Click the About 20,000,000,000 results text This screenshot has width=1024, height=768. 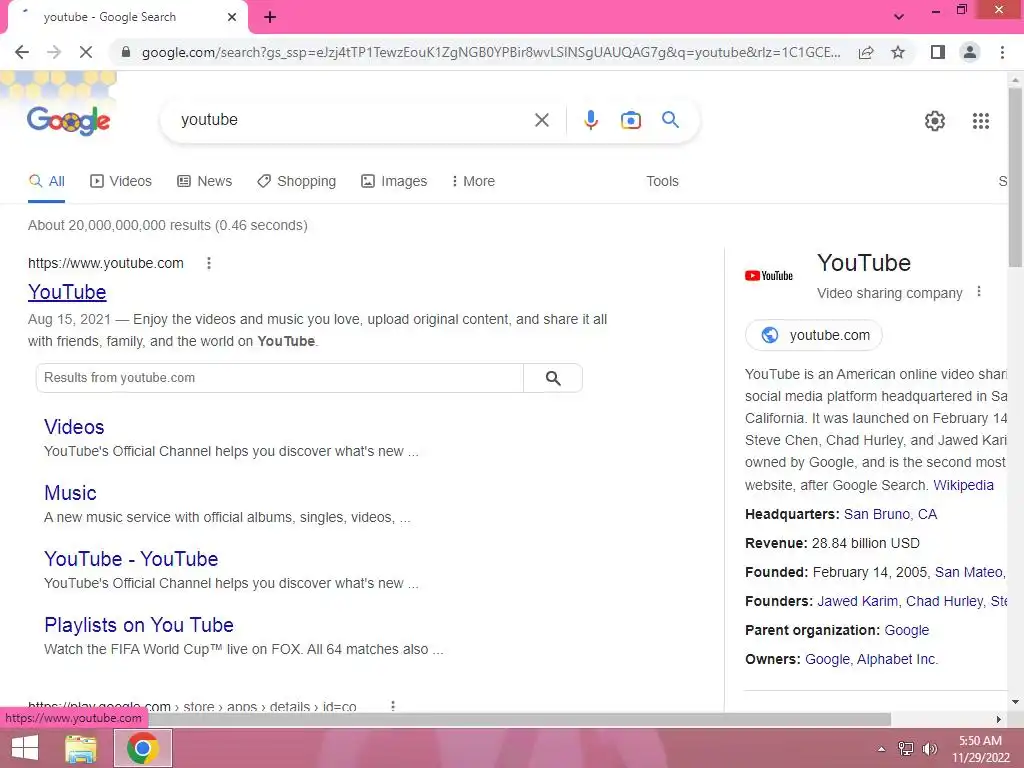[x=168, y=225]
